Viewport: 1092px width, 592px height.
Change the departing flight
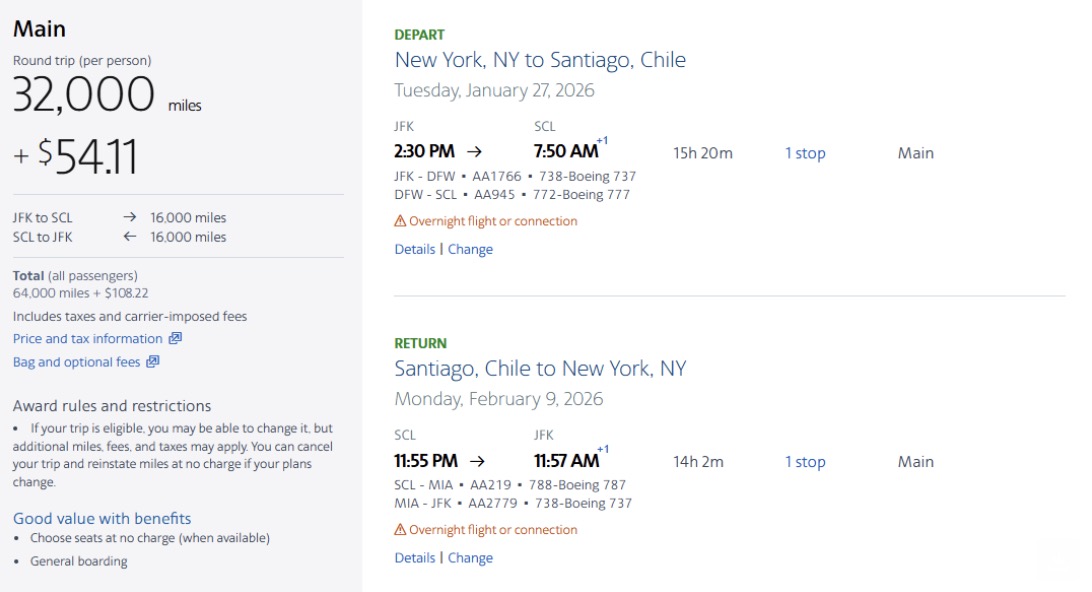469,249
